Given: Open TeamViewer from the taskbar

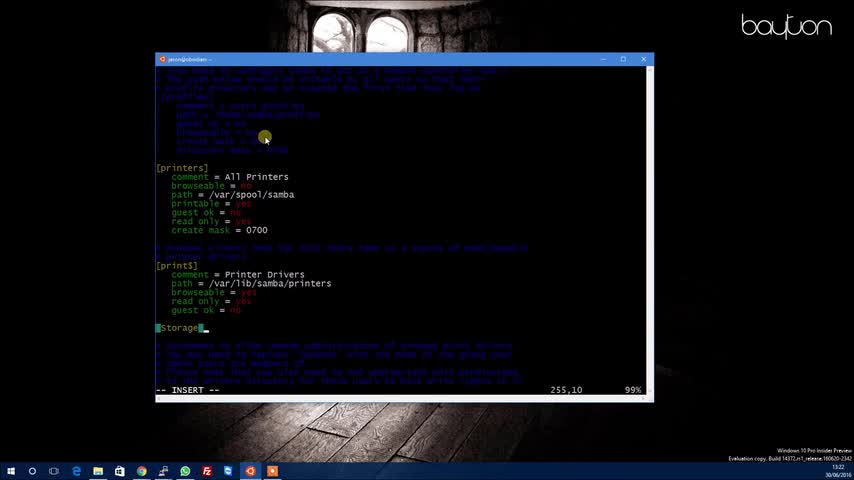Looking at the screenshot, I should (x=228, y=471).
